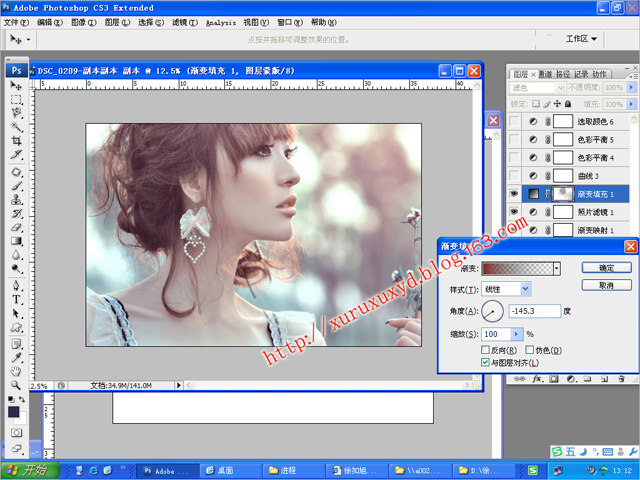Select the Brush tool

tap(16, 186)
